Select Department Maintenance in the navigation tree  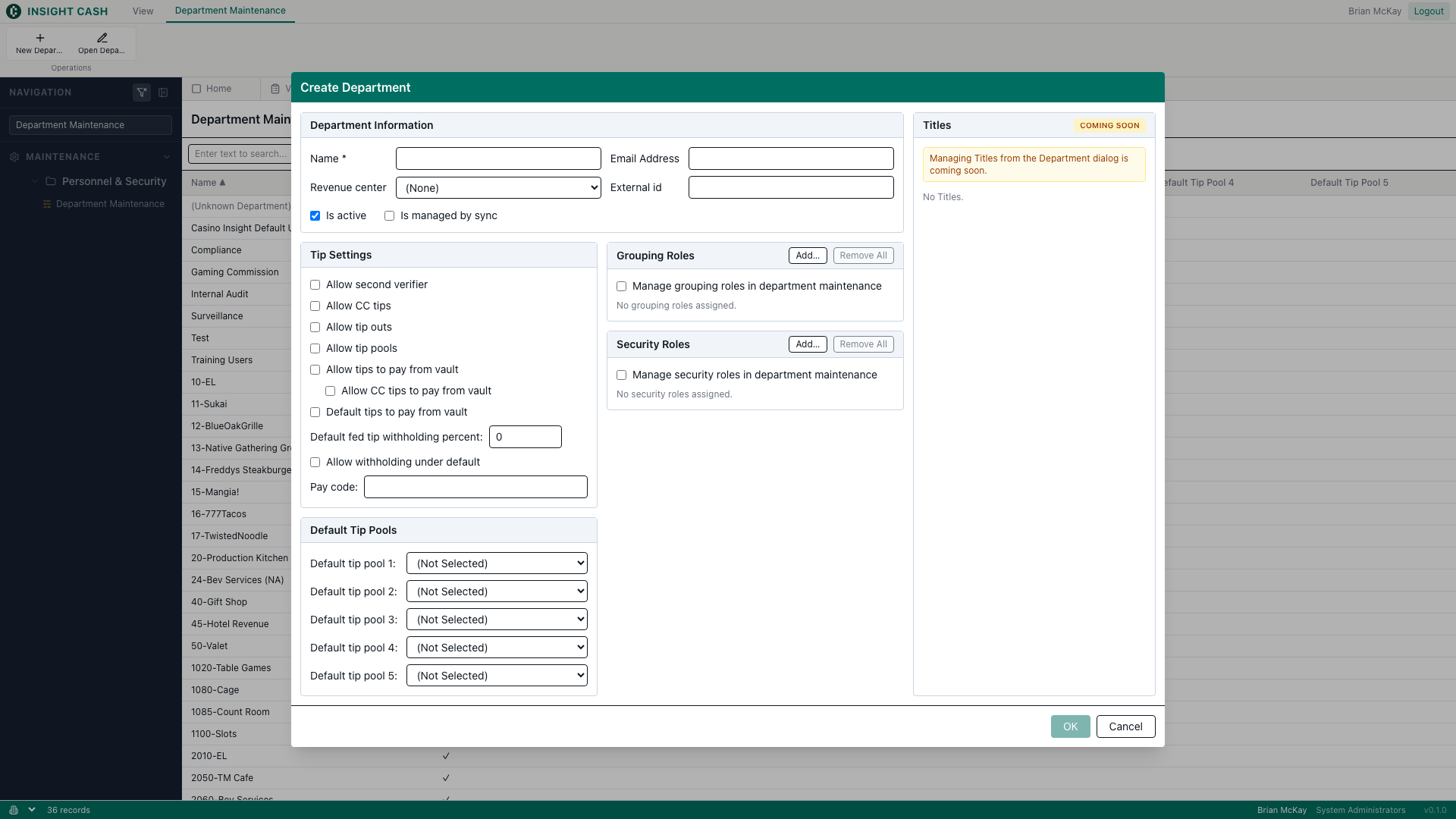coord(110,204)
